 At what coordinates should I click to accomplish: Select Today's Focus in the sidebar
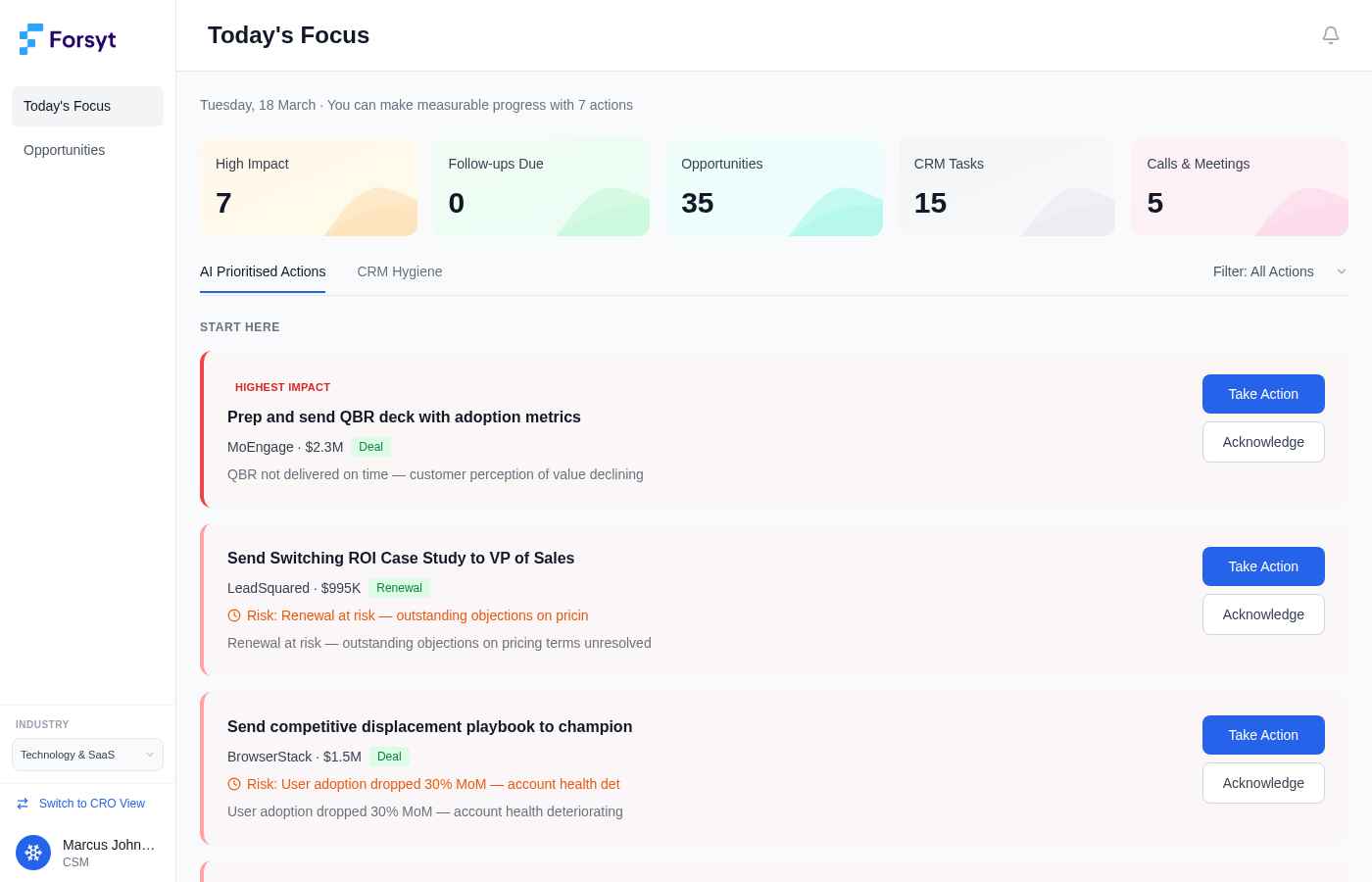tap(67, 106)
